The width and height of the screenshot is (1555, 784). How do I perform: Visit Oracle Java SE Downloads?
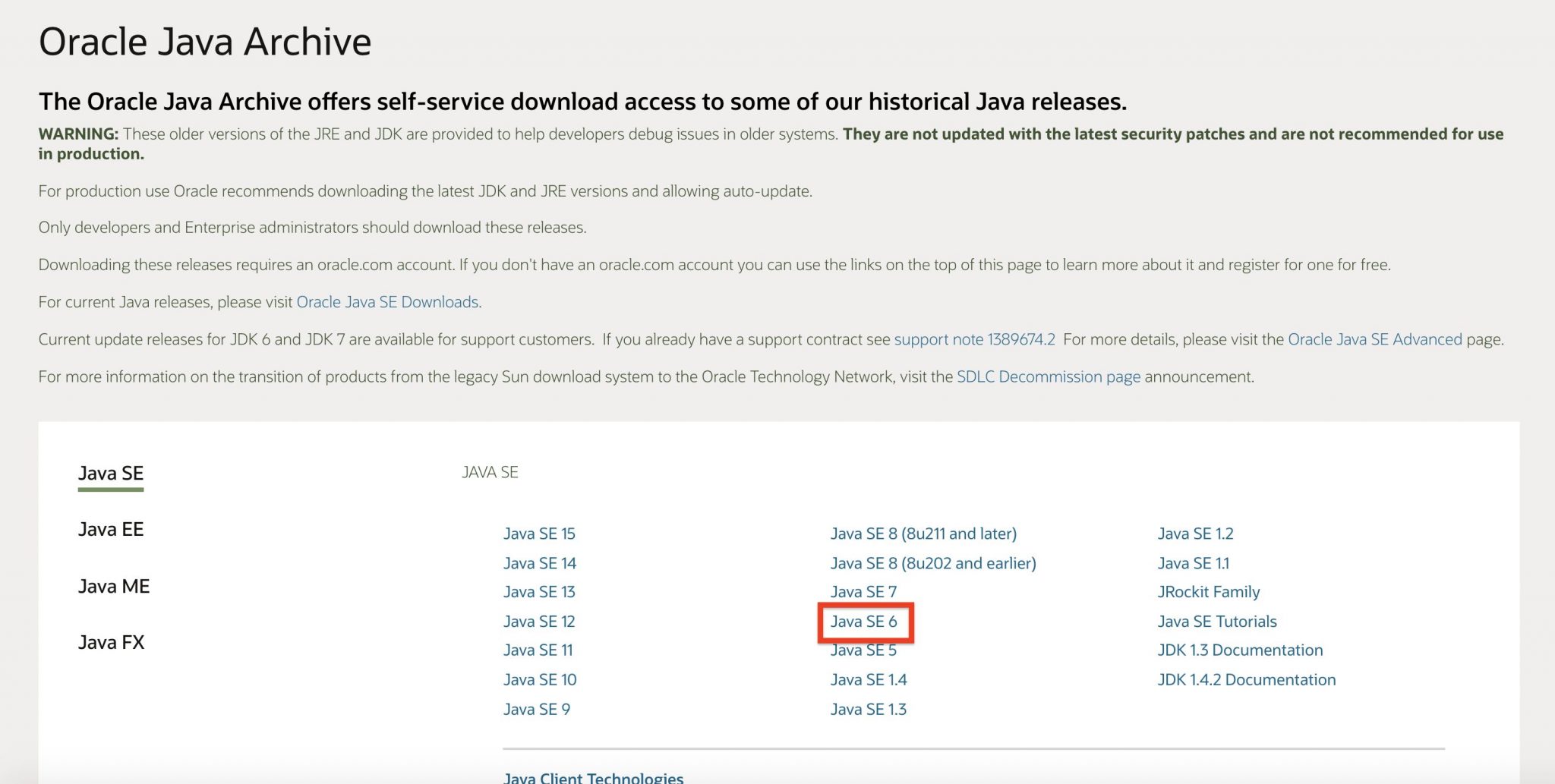pos(387,301)
